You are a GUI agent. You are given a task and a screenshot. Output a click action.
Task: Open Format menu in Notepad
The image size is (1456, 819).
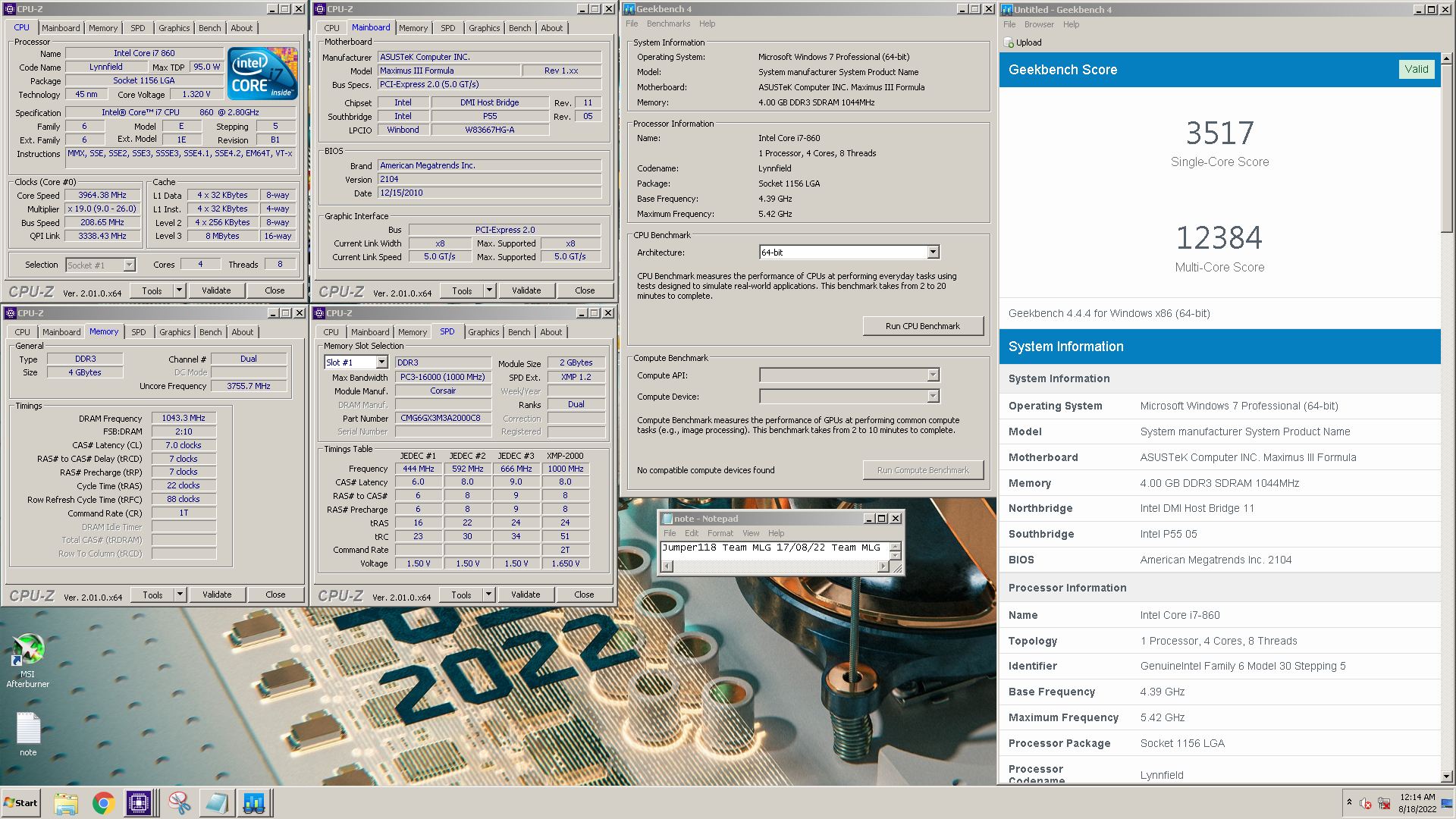(720, 533)
